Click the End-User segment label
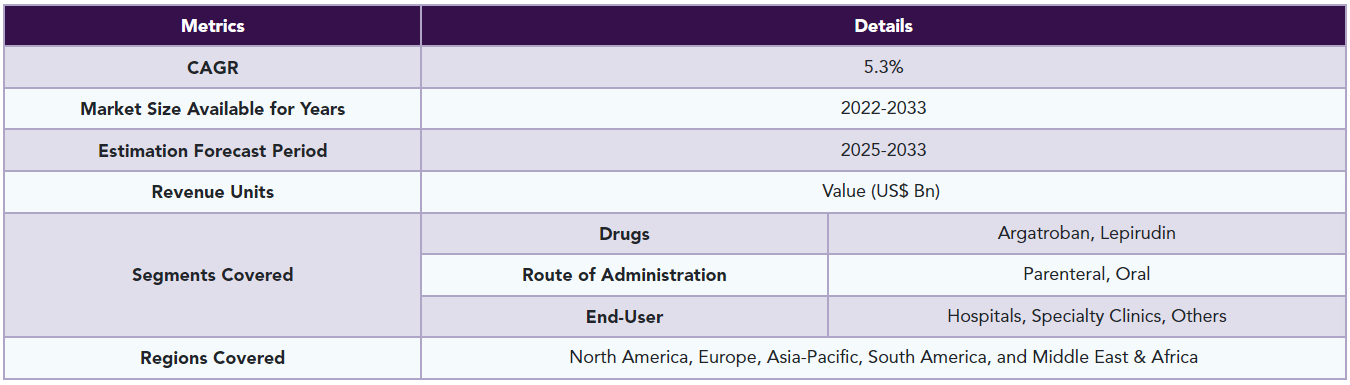This screenshot has height=385, width=1350. [624, 317]
